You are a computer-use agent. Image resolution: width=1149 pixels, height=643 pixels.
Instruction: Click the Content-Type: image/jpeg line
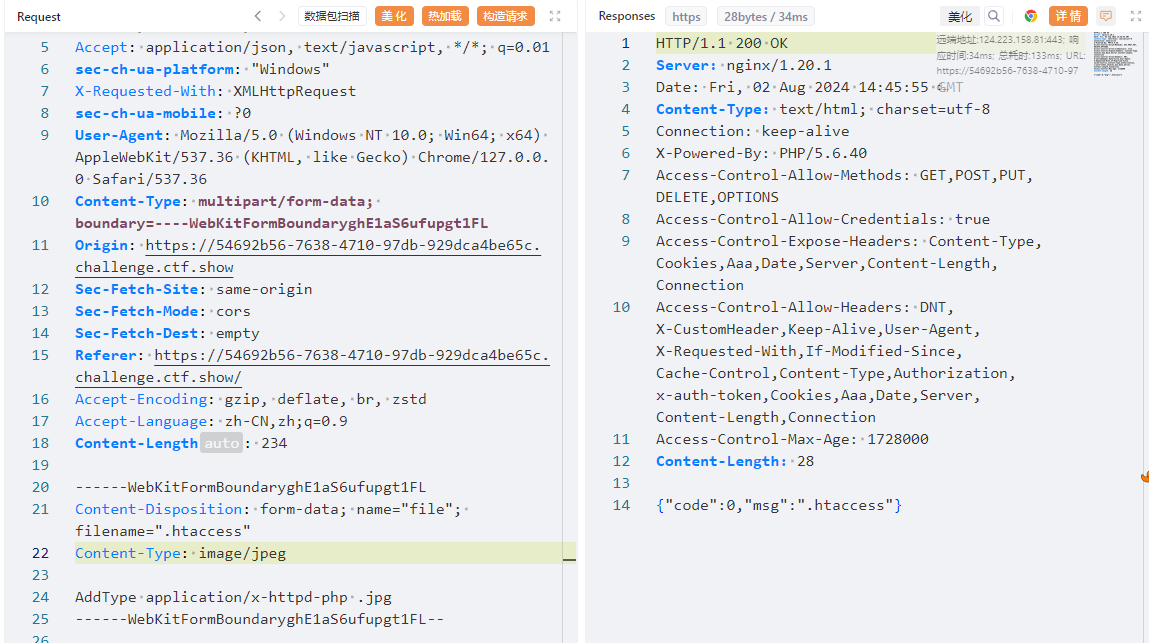click(x=180, y=553)
